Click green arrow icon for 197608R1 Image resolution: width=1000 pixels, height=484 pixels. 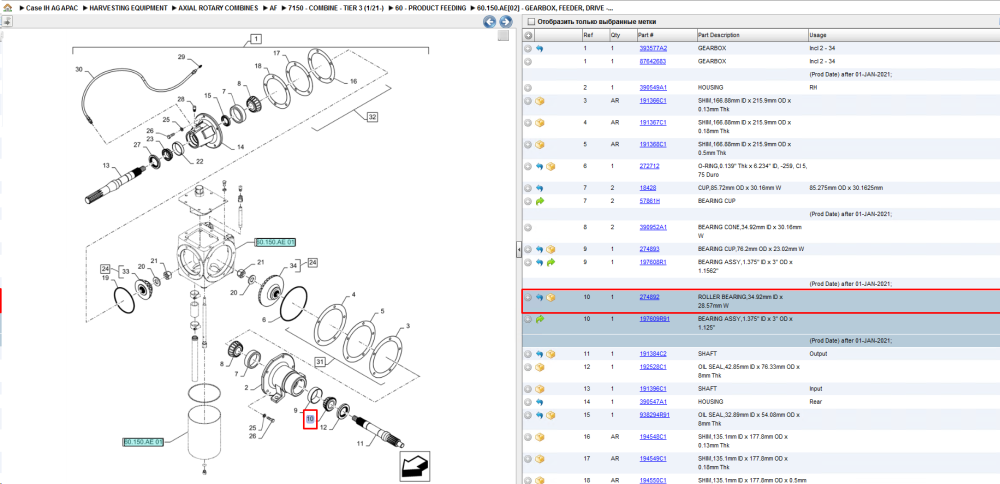(551, 262)
